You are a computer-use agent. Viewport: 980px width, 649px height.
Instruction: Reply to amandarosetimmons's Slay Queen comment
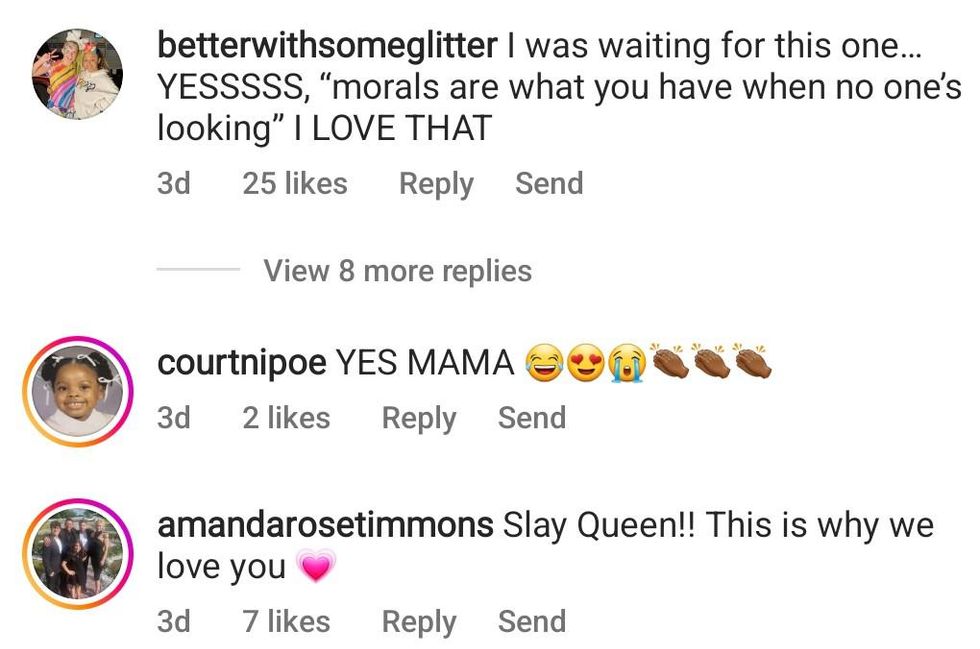419,622
